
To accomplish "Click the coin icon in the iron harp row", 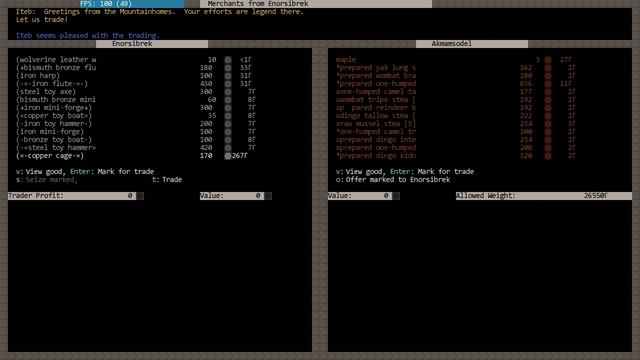I will pyautogui.click(x=228, y=76).
